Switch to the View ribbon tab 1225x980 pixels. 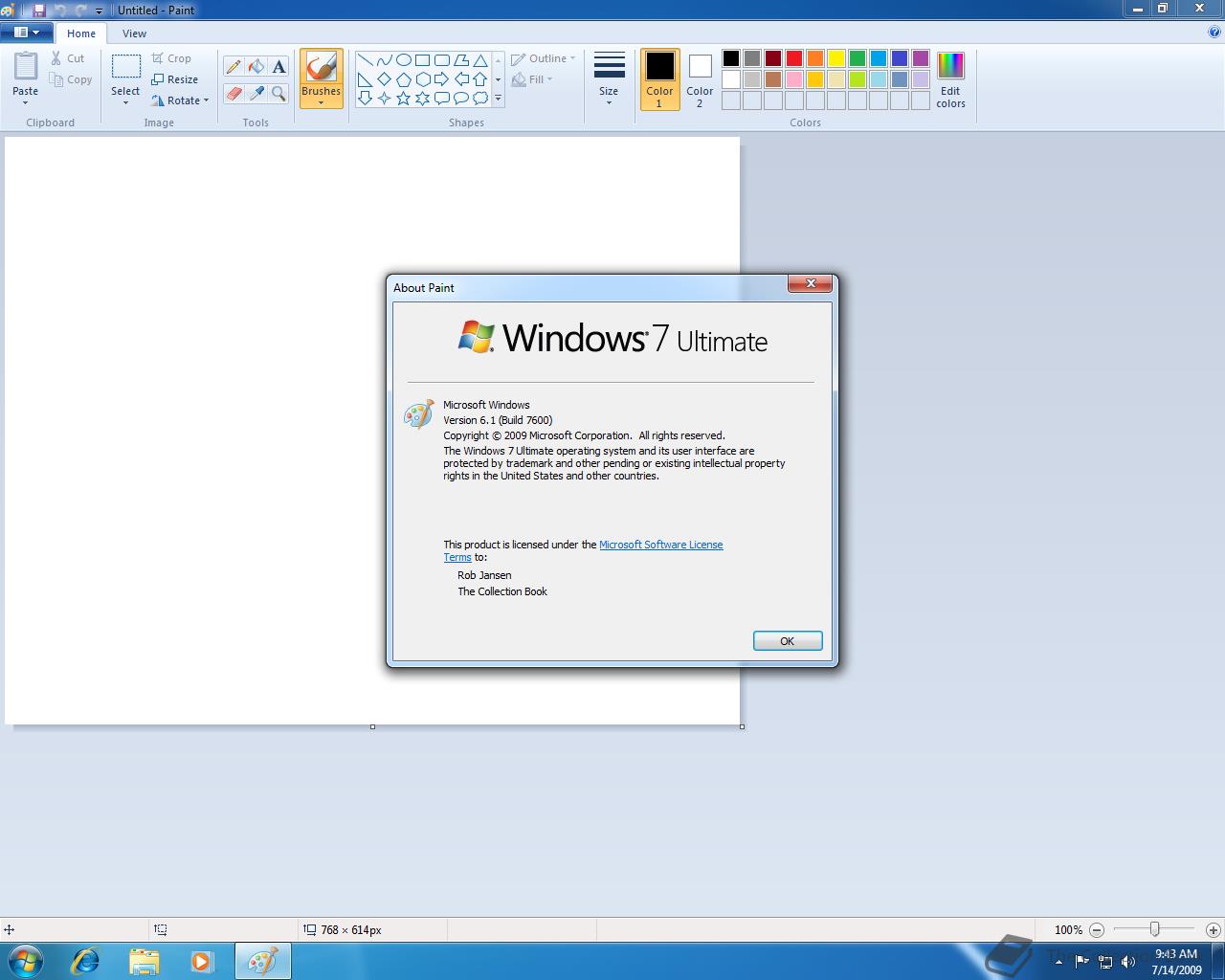pos(134,33)
